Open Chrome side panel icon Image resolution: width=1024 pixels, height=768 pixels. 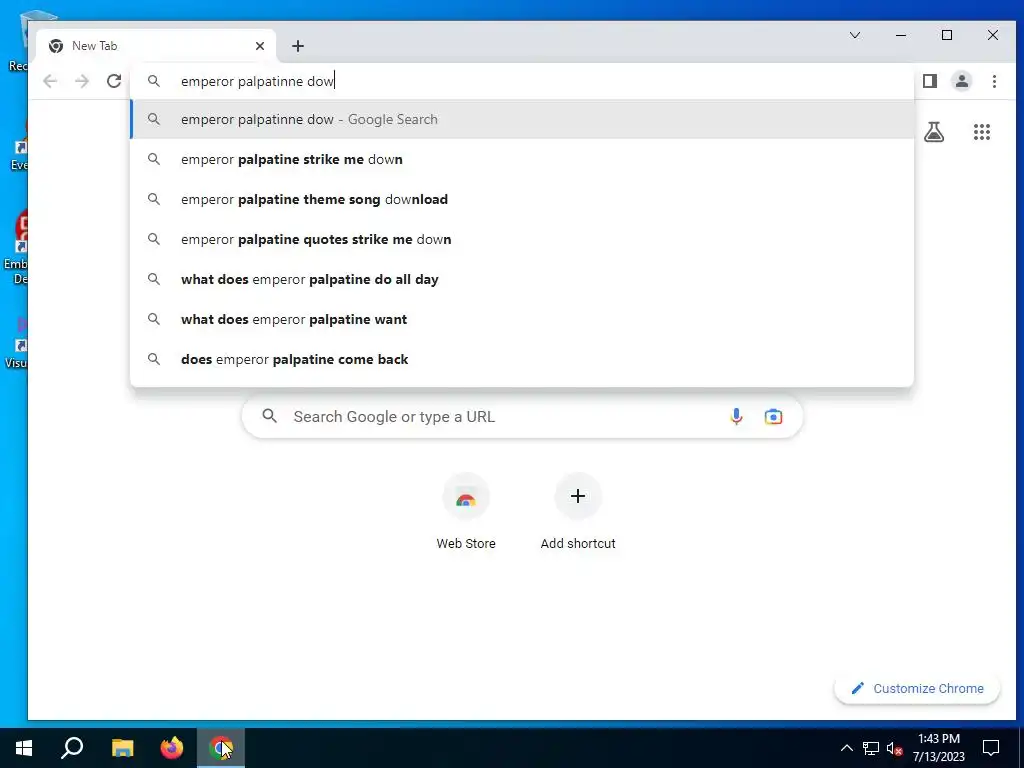[929, 81]
